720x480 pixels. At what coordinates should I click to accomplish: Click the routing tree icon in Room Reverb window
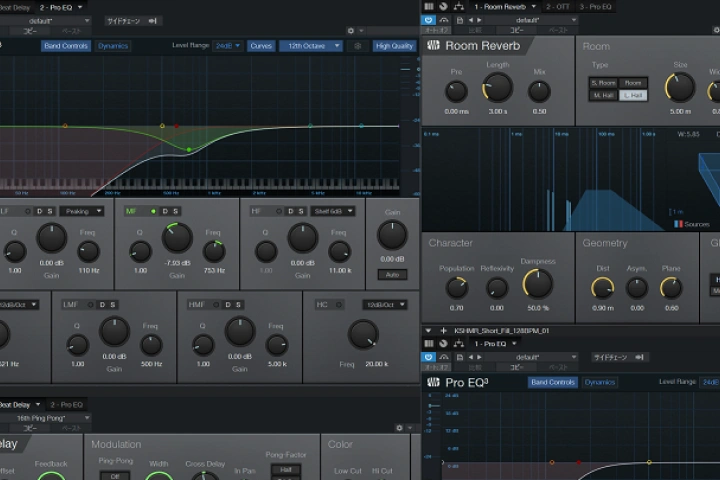pos(459,6)
